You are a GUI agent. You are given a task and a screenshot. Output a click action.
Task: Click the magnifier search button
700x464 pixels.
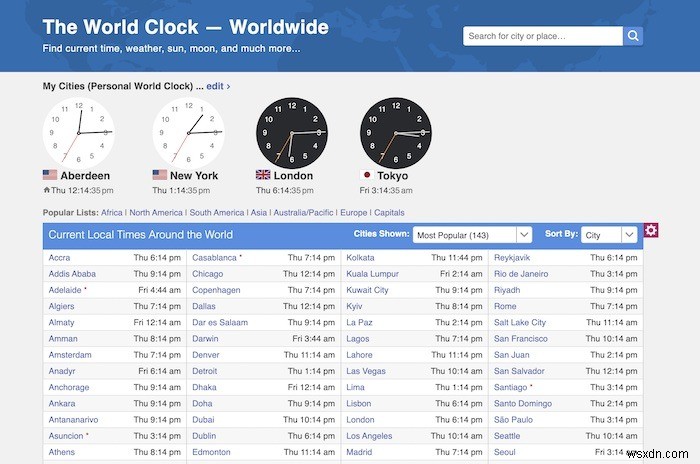pos(634,37)
